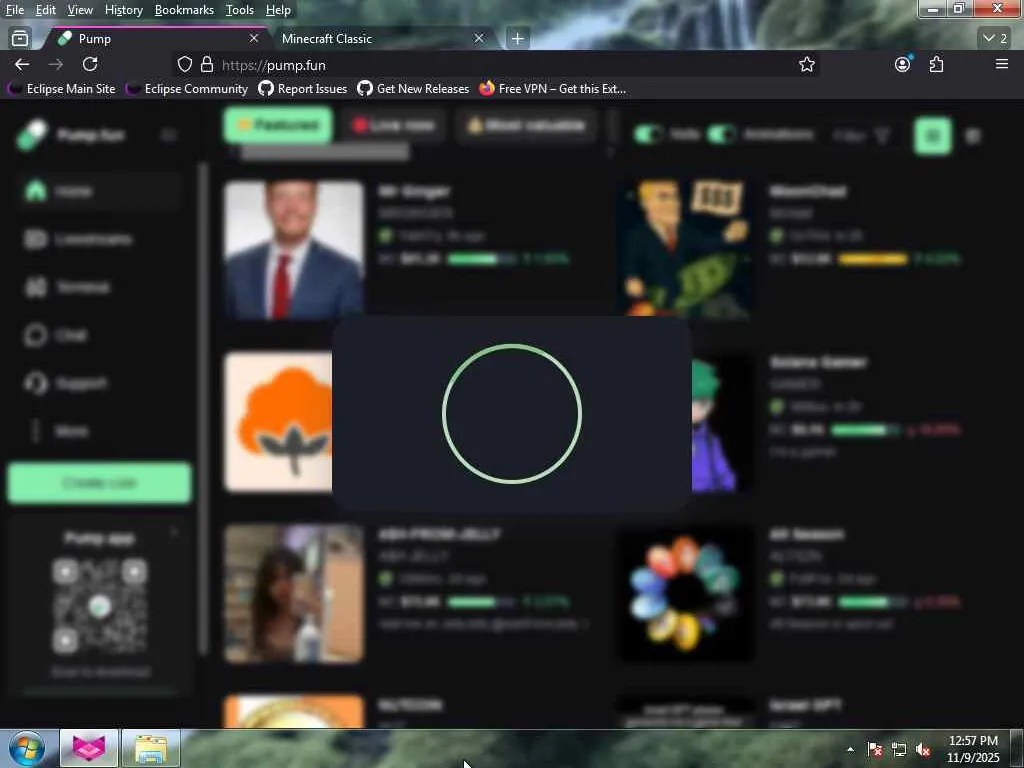Select the Featured filter tab

click(278, 125)
